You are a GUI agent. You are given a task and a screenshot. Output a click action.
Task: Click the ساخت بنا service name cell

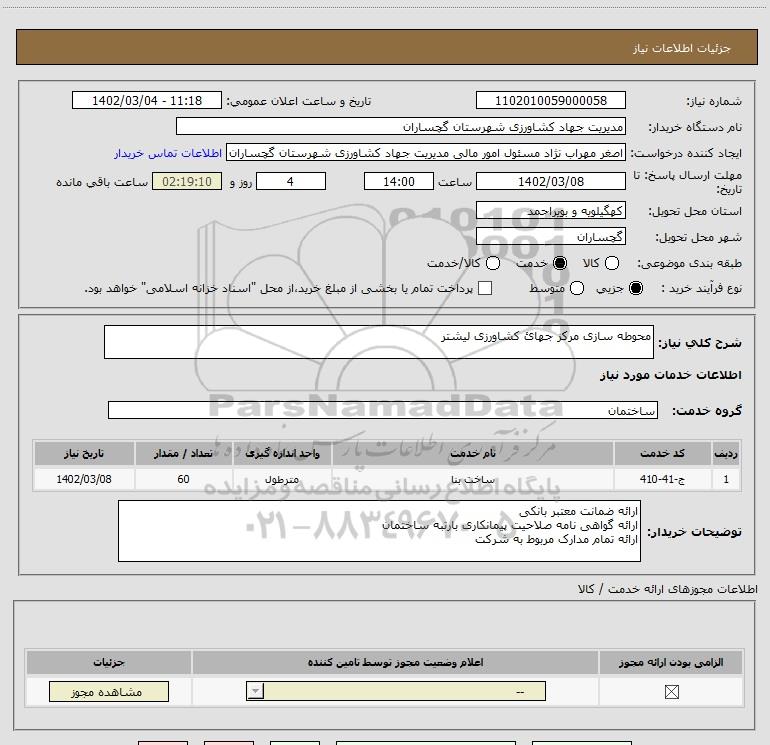click(x=472, y=479)
